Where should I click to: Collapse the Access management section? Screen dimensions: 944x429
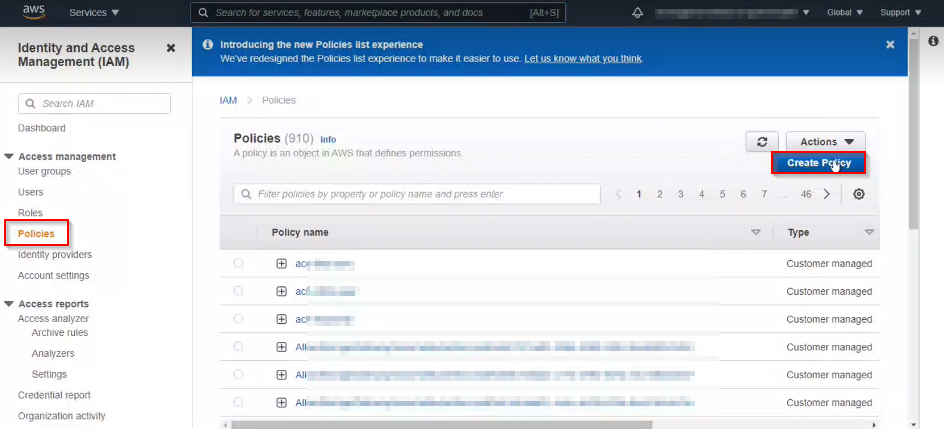[8, 156]
